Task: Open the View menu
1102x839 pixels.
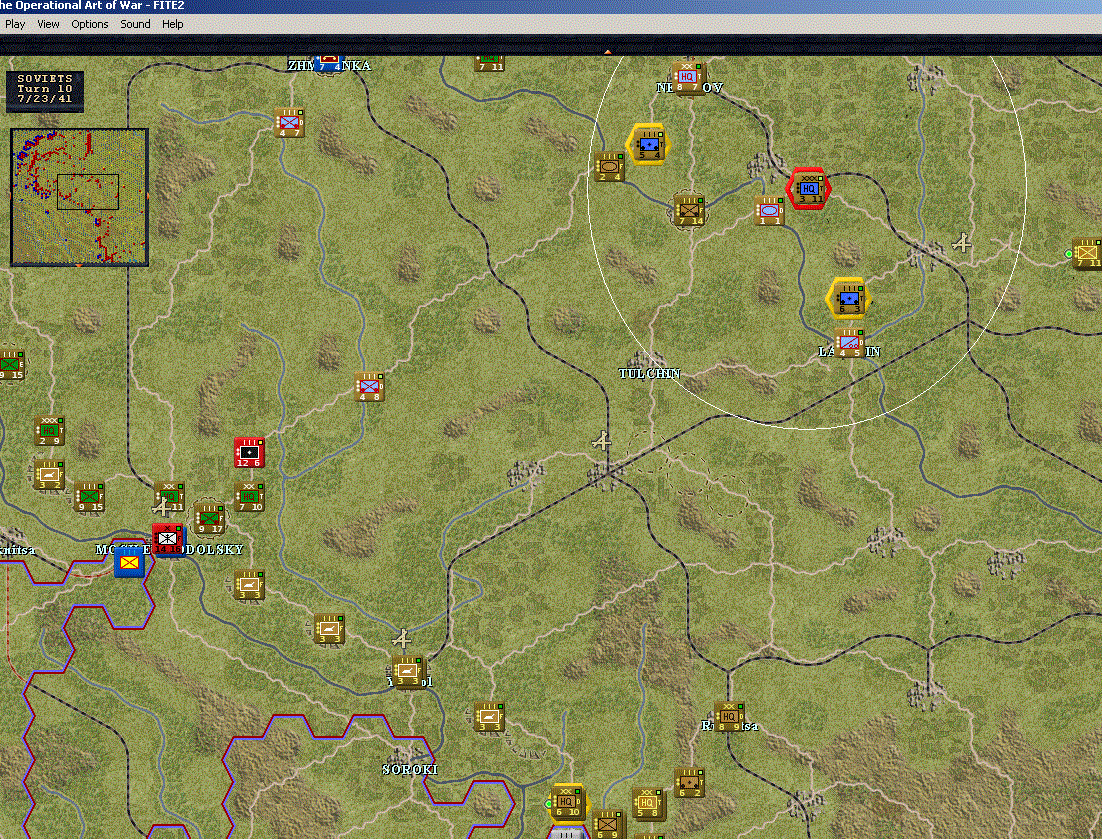Action: coord(48,24)
